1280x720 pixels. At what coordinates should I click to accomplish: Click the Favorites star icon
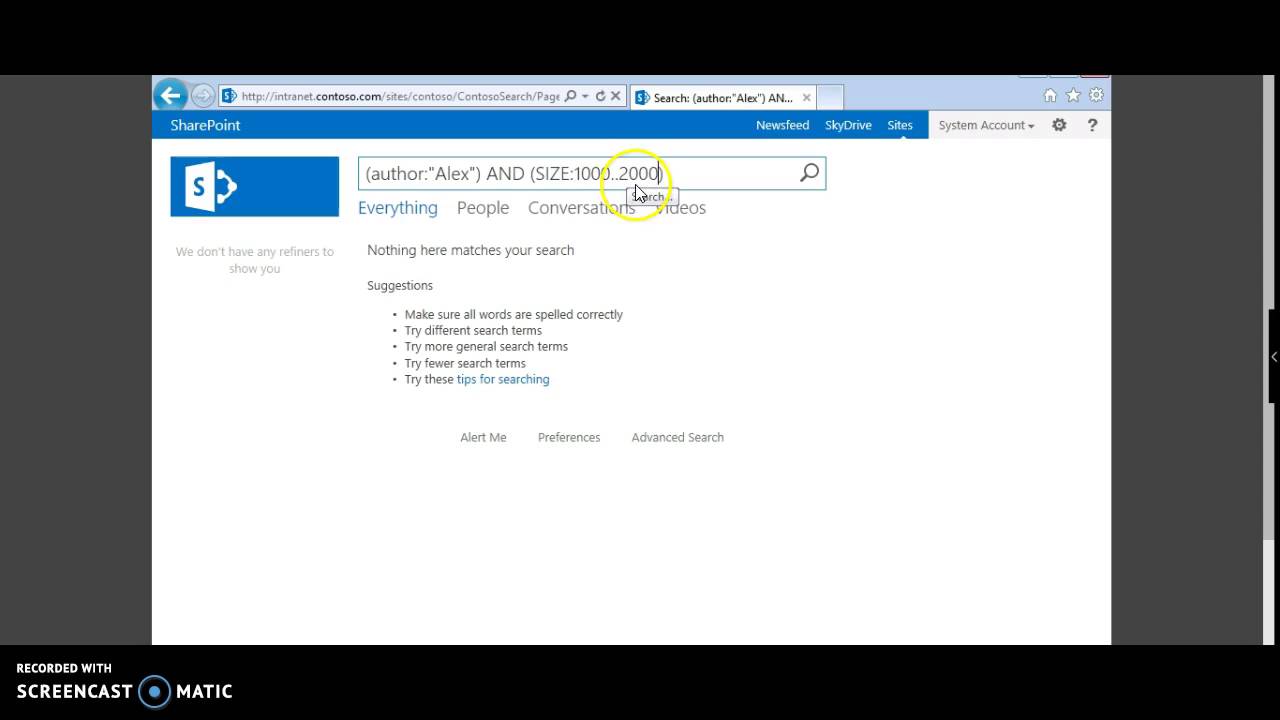coord(1073,96)
